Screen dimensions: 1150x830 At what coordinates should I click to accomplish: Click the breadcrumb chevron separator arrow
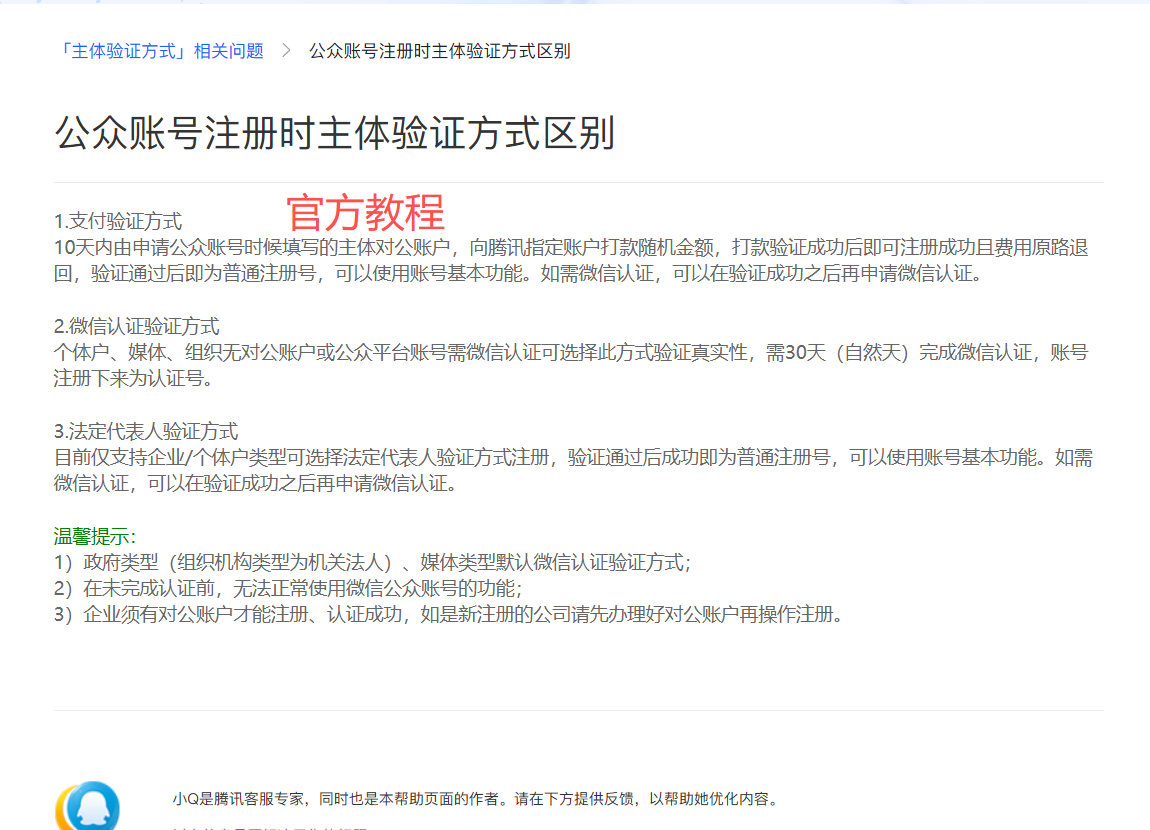(x=286, y=51)
